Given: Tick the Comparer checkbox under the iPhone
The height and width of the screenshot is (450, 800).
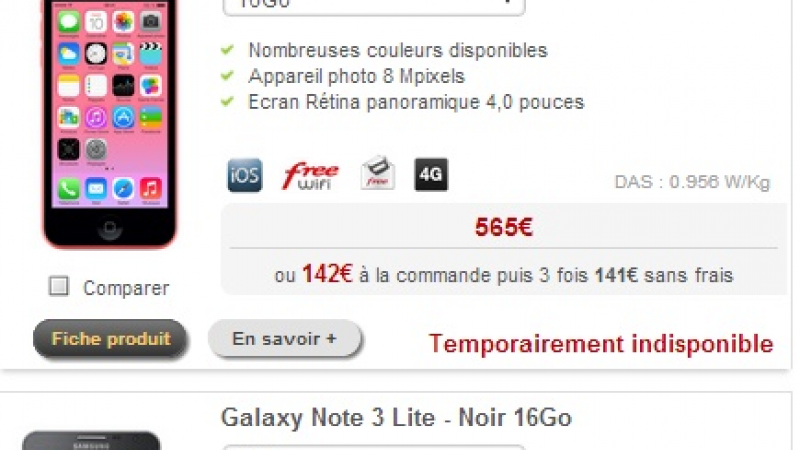Looking at the screenshot, I should coord(59,286).
